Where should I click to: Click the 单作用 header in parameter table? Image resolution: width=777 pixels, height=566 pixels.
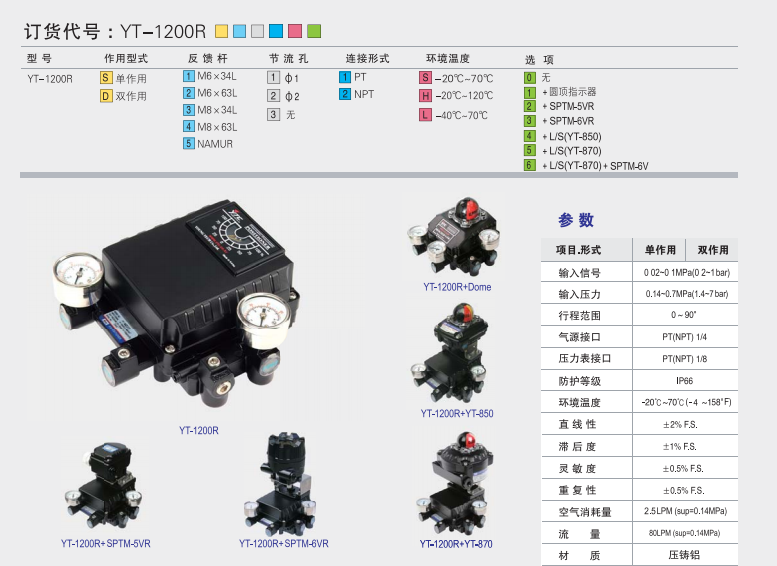[x=660, y=250]
